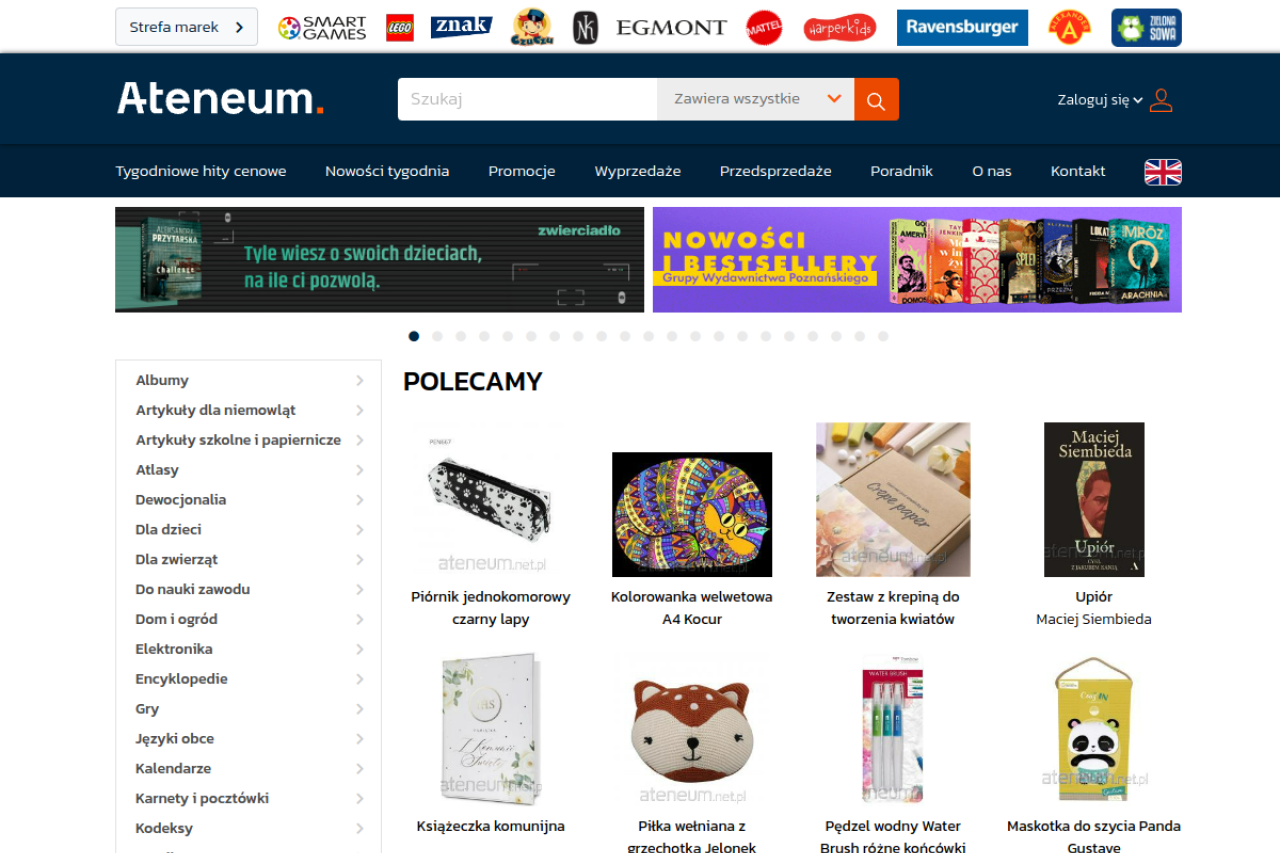
Task: Focus the Szukaj search input field
Action: click(x=527, y=99)
